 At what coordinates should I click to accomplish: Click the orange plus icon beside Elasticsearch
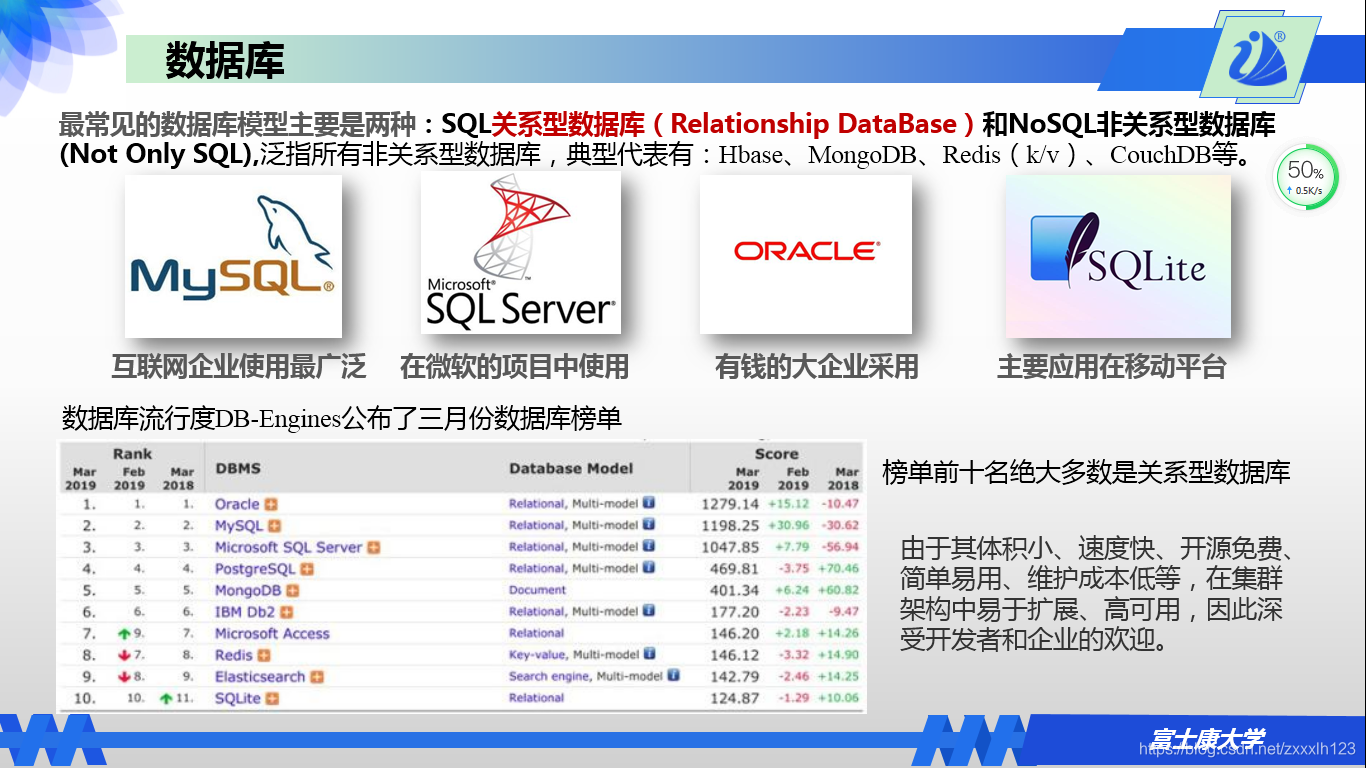pyautogui.click(x=317, y=677)
